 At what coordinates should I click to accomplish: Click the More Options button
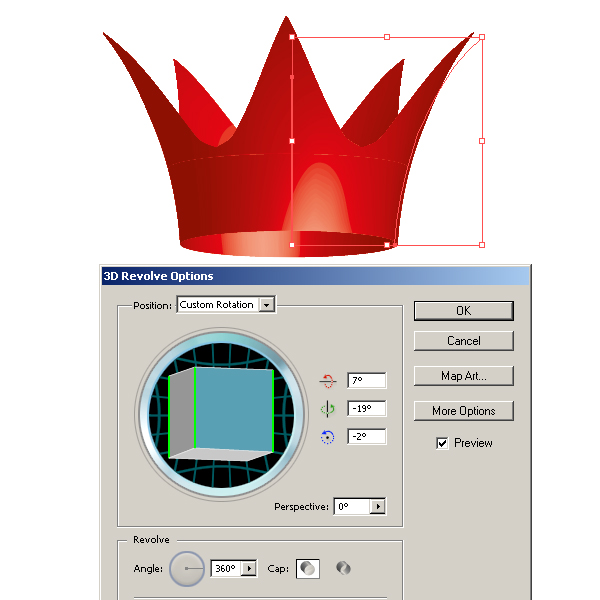point(463,411)
